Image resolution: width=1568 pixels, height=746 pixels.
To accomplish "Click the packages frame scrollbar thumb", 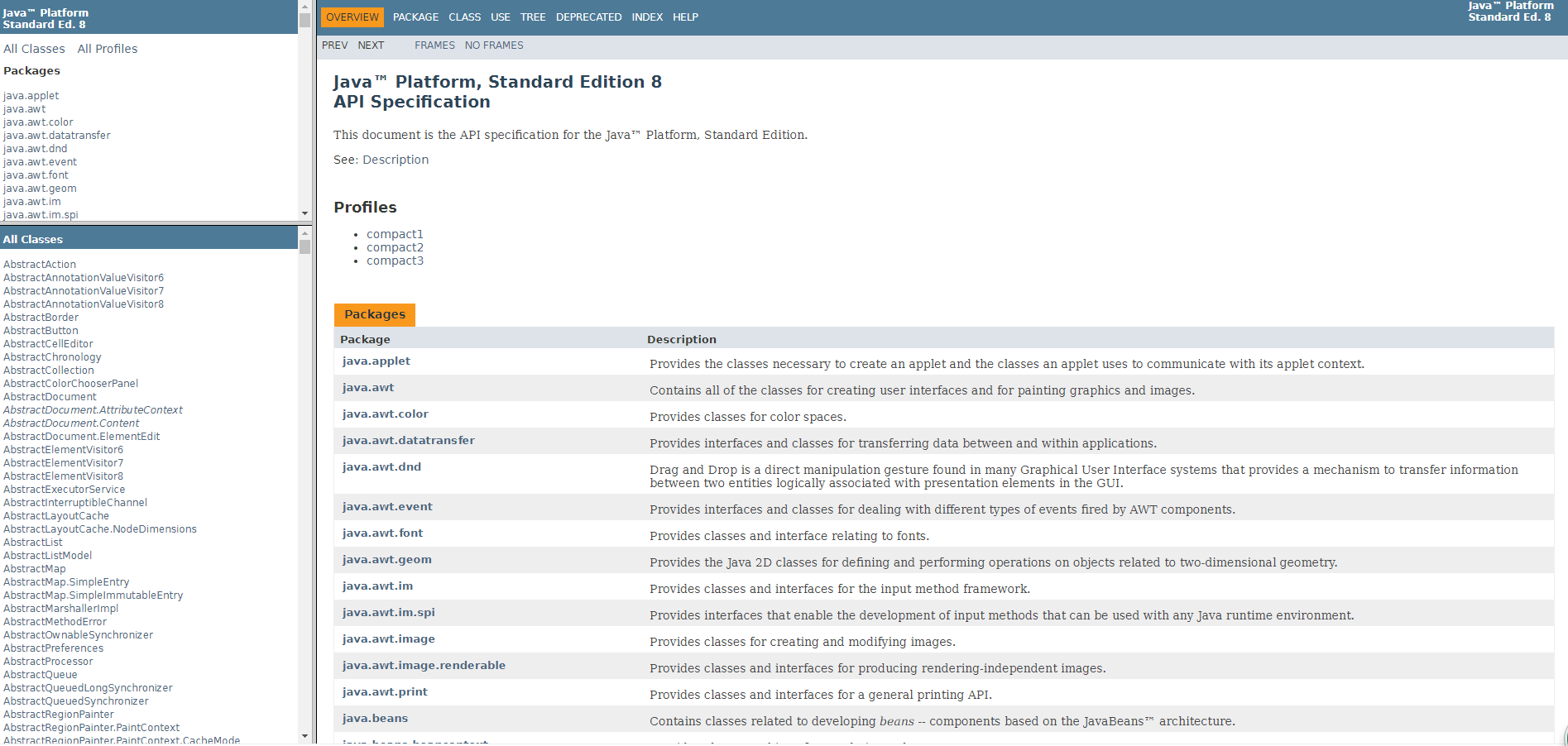I will [304, 20].
